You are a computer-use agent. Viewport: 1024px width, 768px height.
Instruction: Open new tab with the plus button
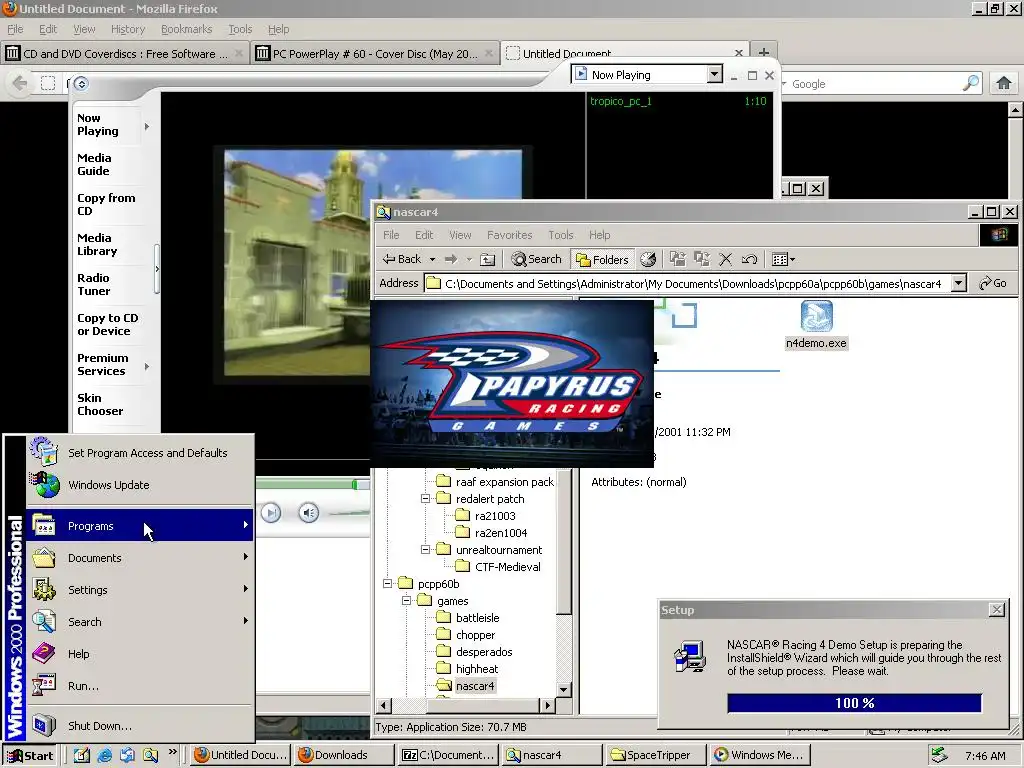click(763, 52)
